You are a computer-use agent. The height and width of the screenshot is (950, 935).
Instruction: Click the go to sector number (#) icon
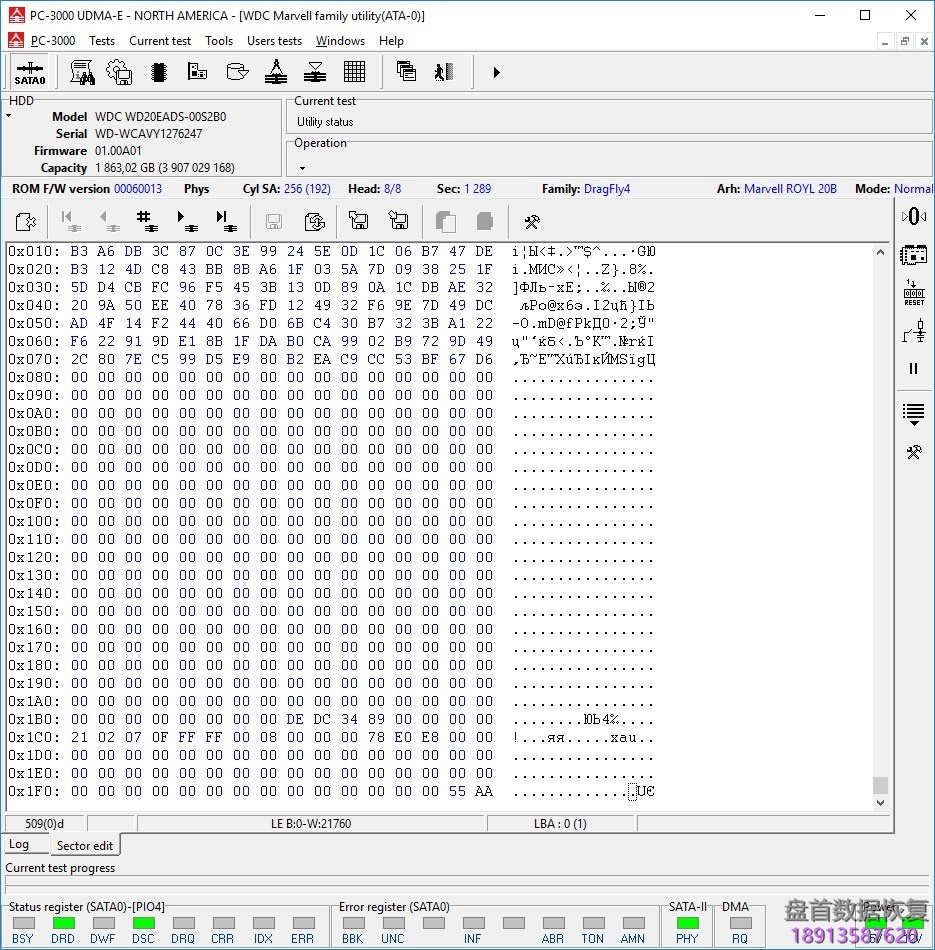click(146, 221)
